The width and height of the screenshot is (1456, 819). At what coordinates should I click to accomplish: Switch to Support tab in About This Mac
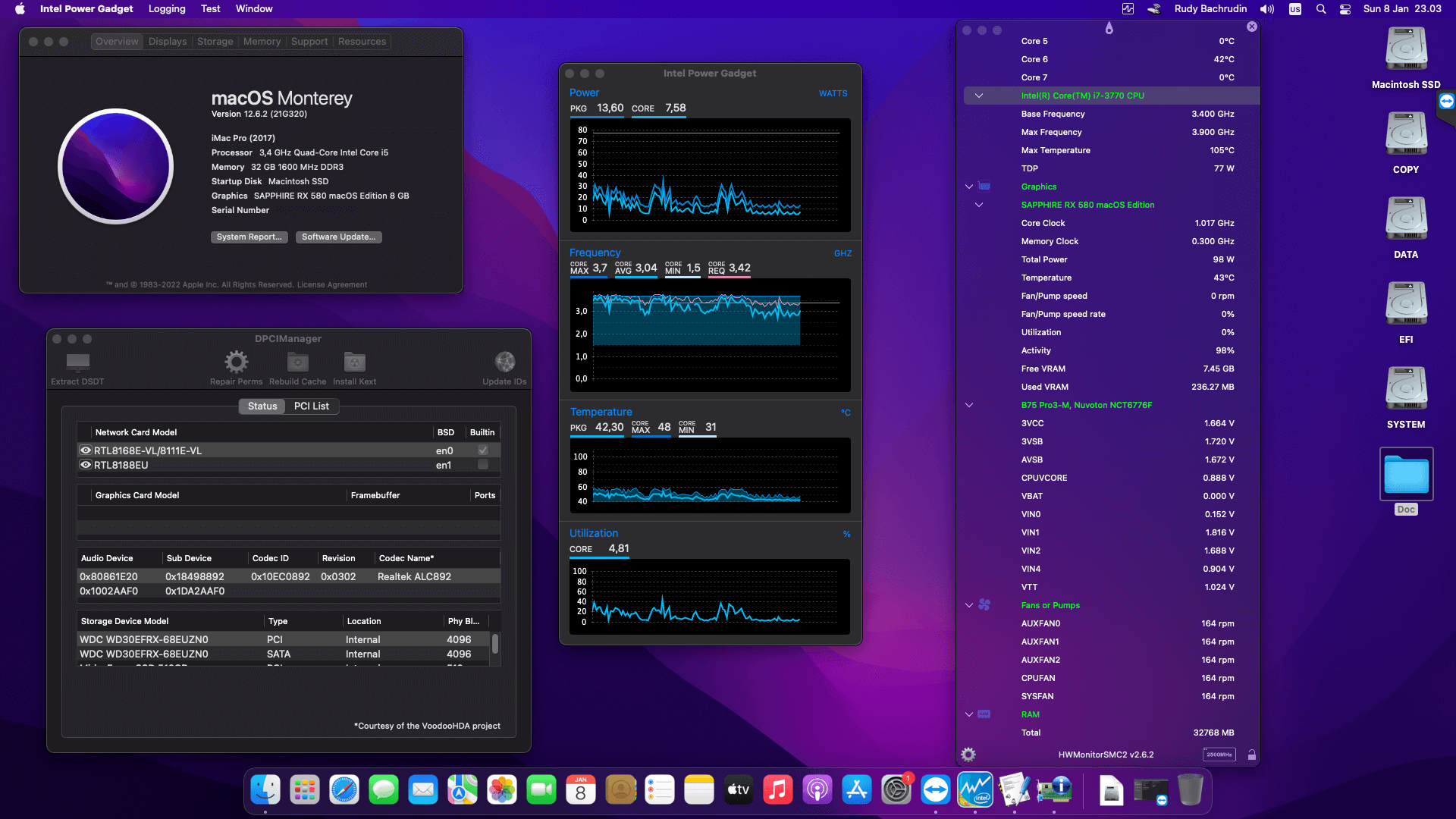(309, 42)
